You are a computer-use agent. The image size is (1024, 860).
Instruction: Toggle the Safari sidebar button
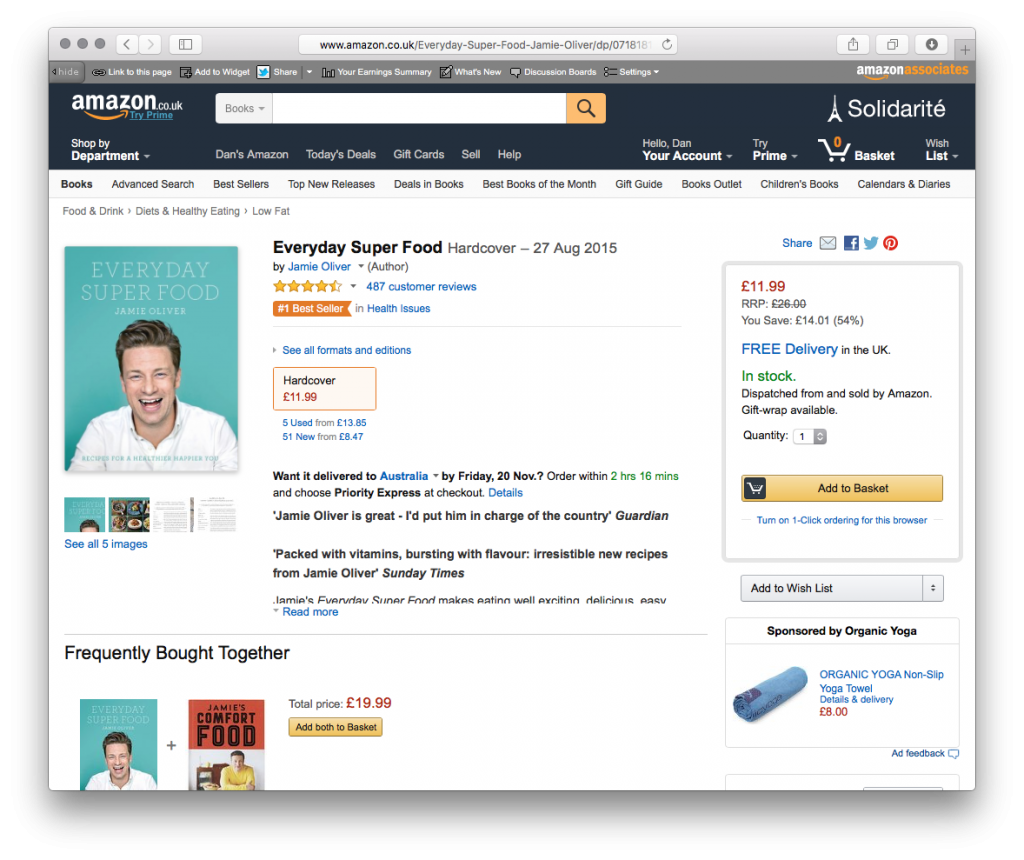[185, 44]
